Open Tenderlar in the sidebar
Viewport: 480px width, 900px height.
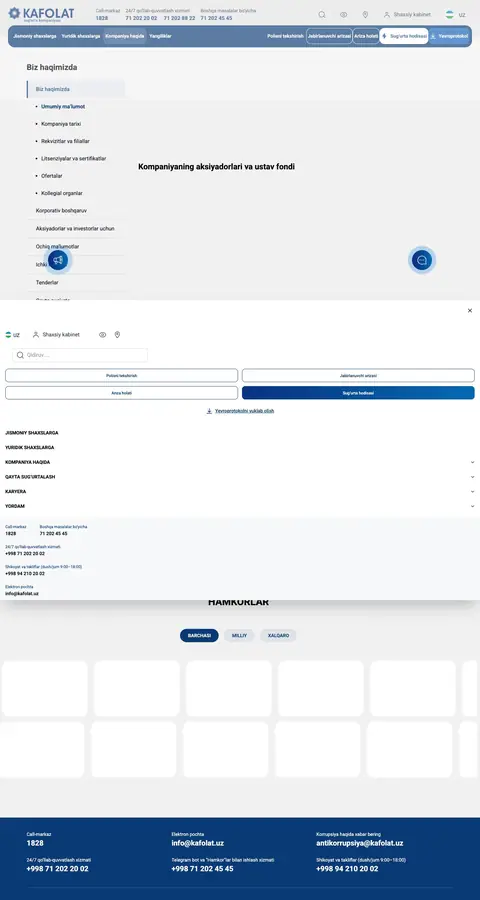pyautogui.click(x=47, y=282)
